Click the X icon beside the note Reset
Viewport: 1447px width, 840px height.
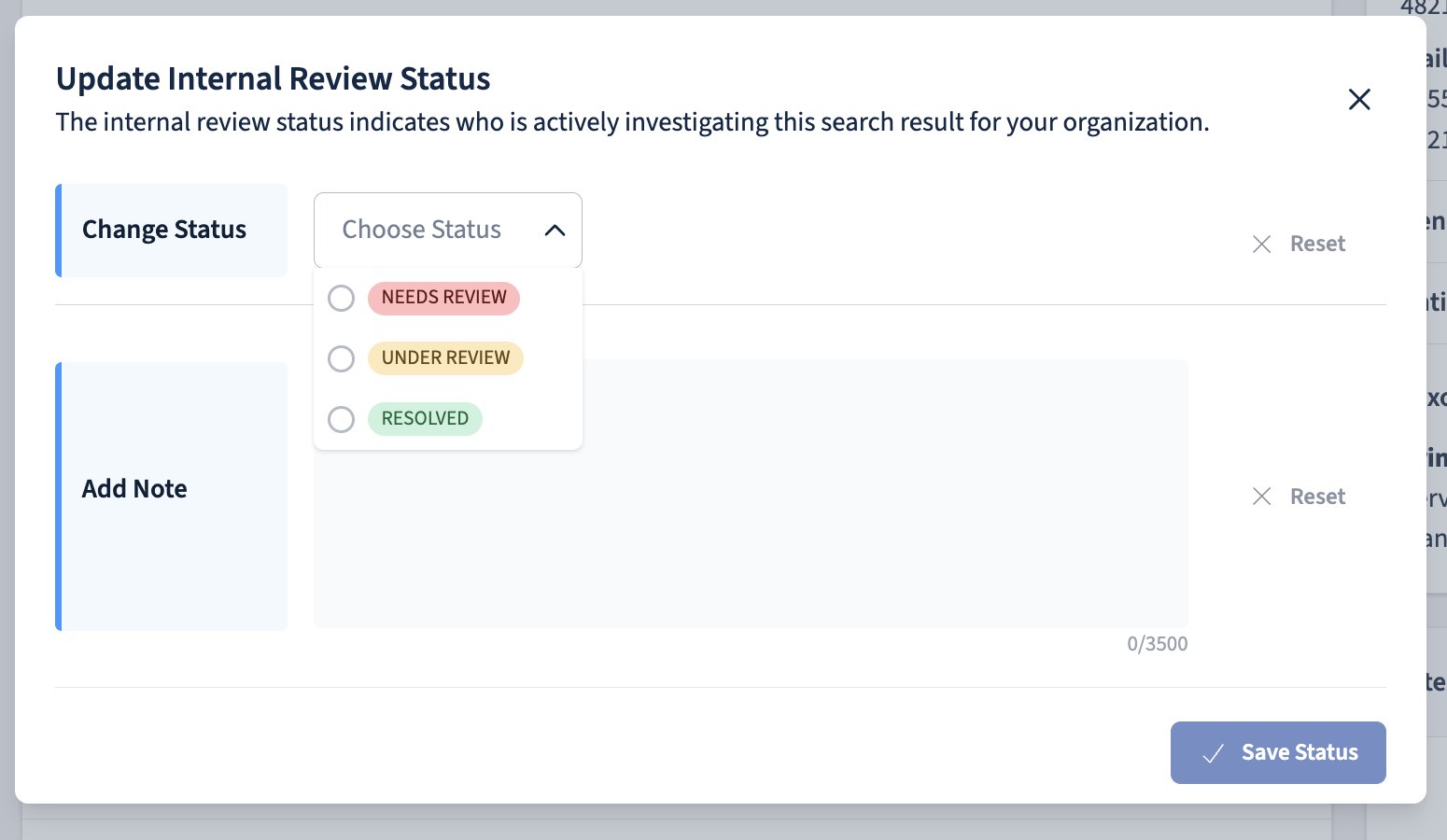pos(1261,497)
